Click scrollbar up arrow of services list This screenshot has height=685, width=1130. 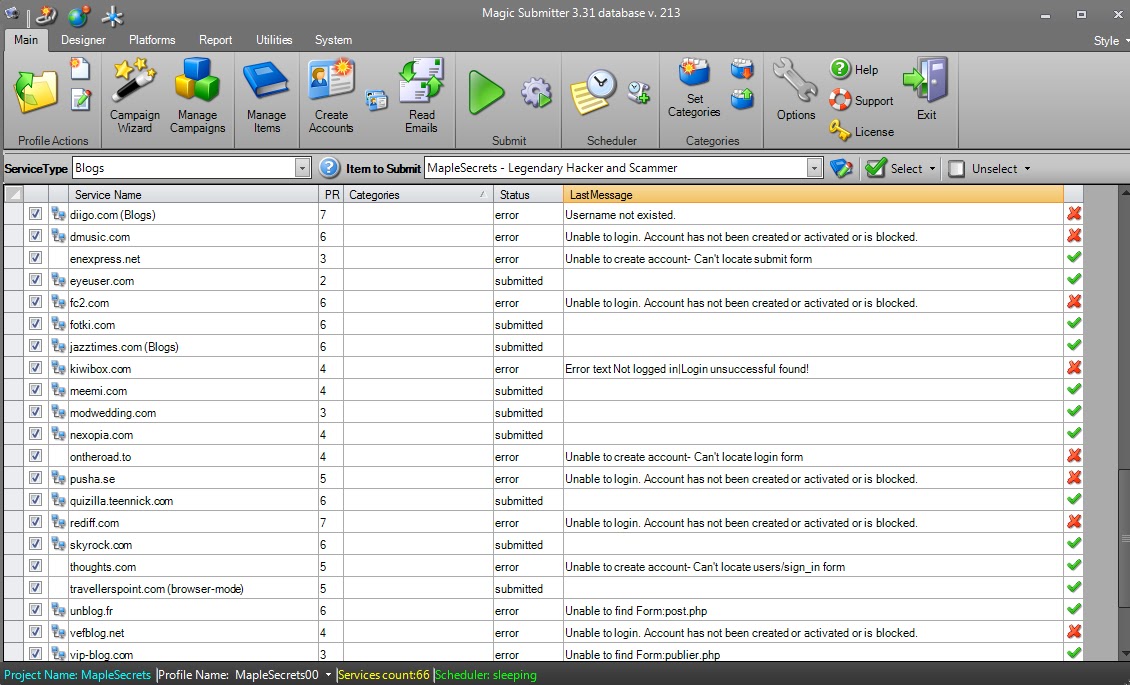(1124, 192)
